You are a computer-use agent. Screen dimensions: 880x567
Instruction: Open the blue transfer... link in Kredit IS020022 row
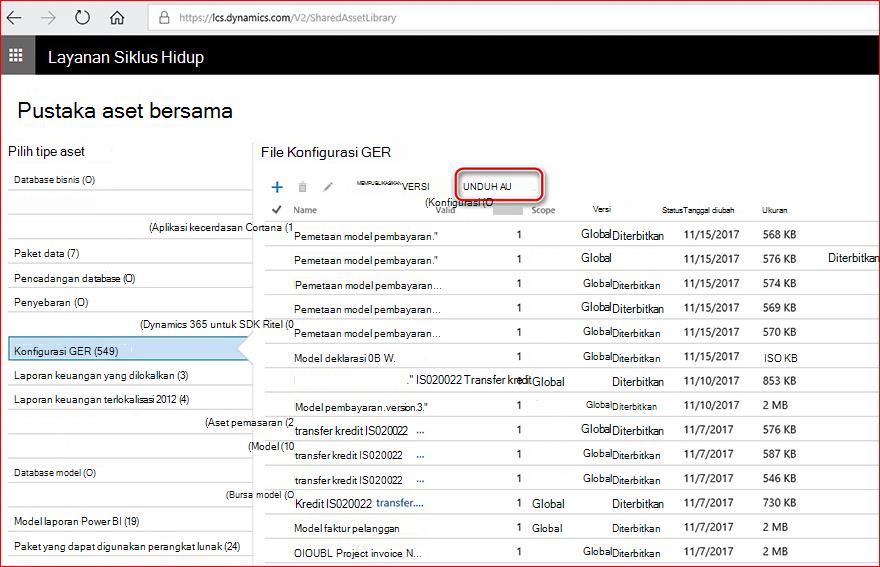400,502
